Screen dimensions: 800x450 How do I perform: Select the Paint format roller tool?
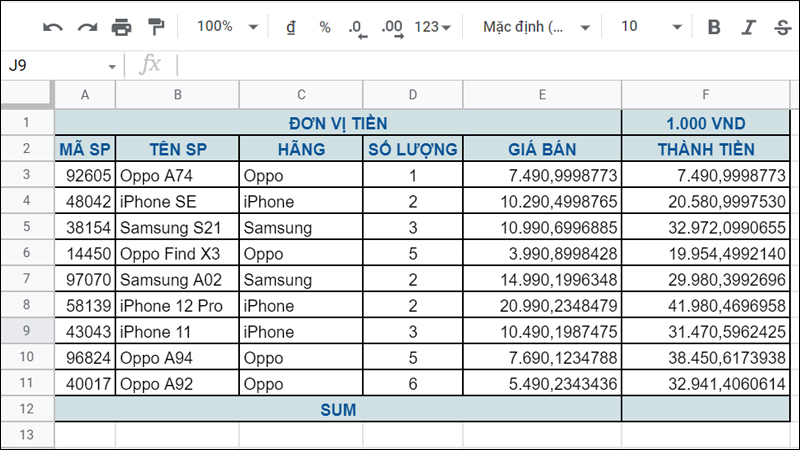click(x=156, y=27)
